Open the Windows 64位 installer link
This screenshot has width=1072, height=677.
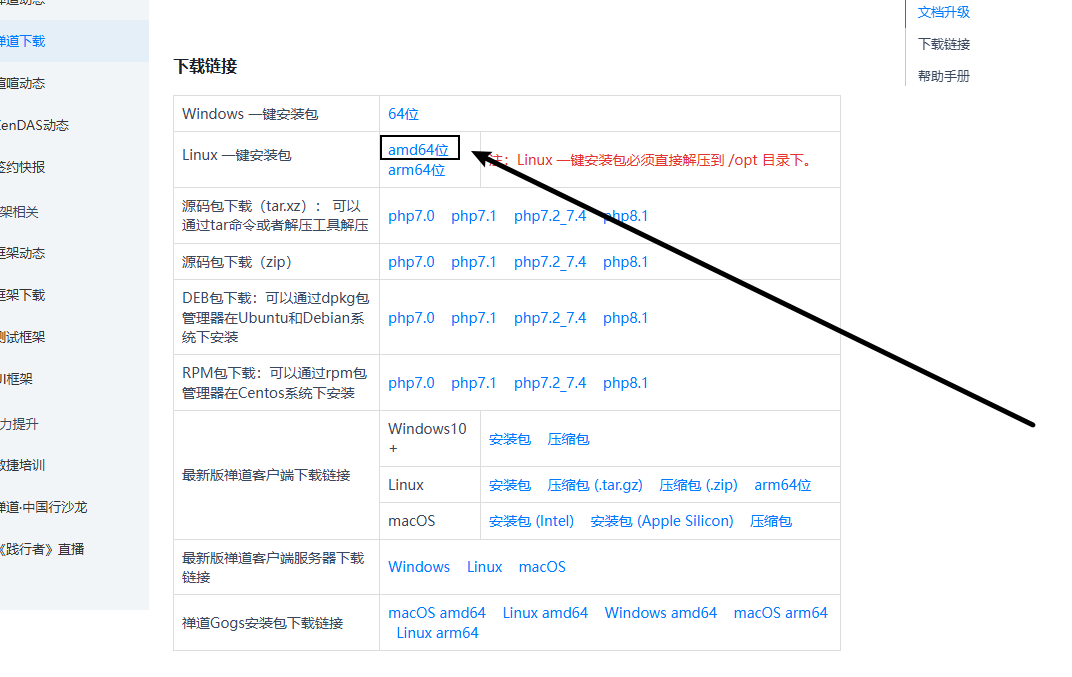coord(403,114)
